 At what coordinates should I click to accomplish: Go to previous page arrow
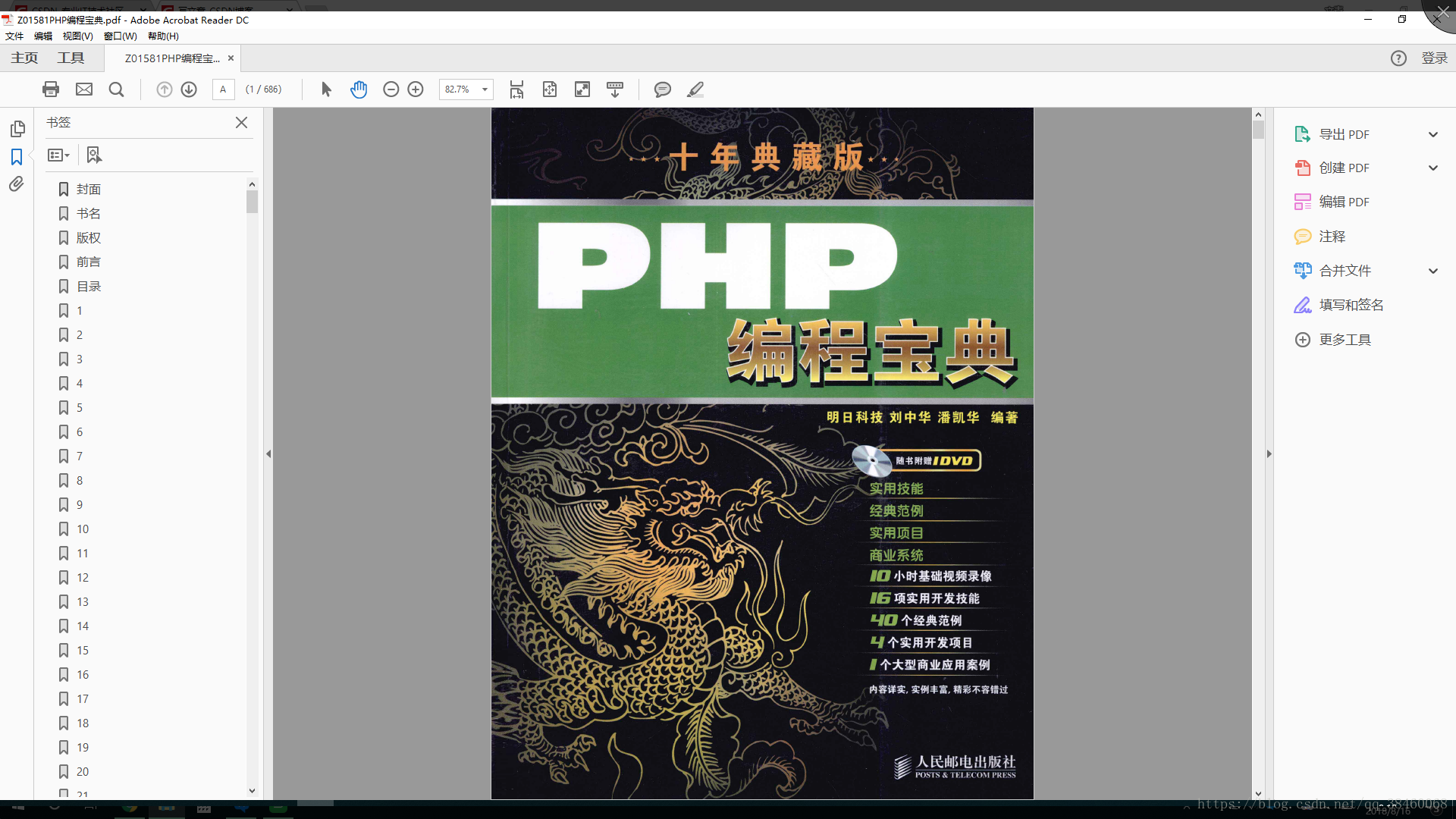[x=164, y=89]
